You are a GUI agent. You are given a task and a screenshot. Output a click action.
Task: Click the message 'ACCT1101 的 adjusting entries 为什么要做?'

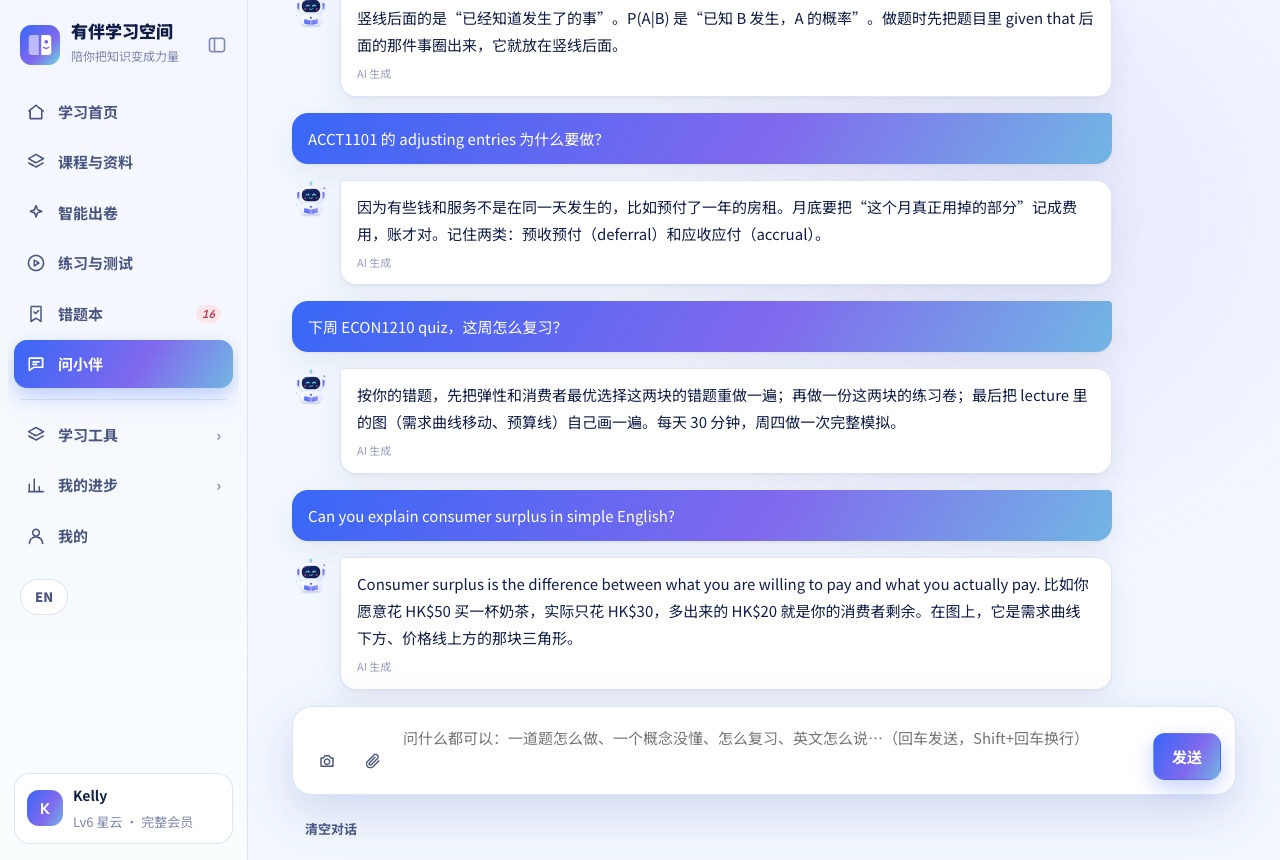pos(702,139)
